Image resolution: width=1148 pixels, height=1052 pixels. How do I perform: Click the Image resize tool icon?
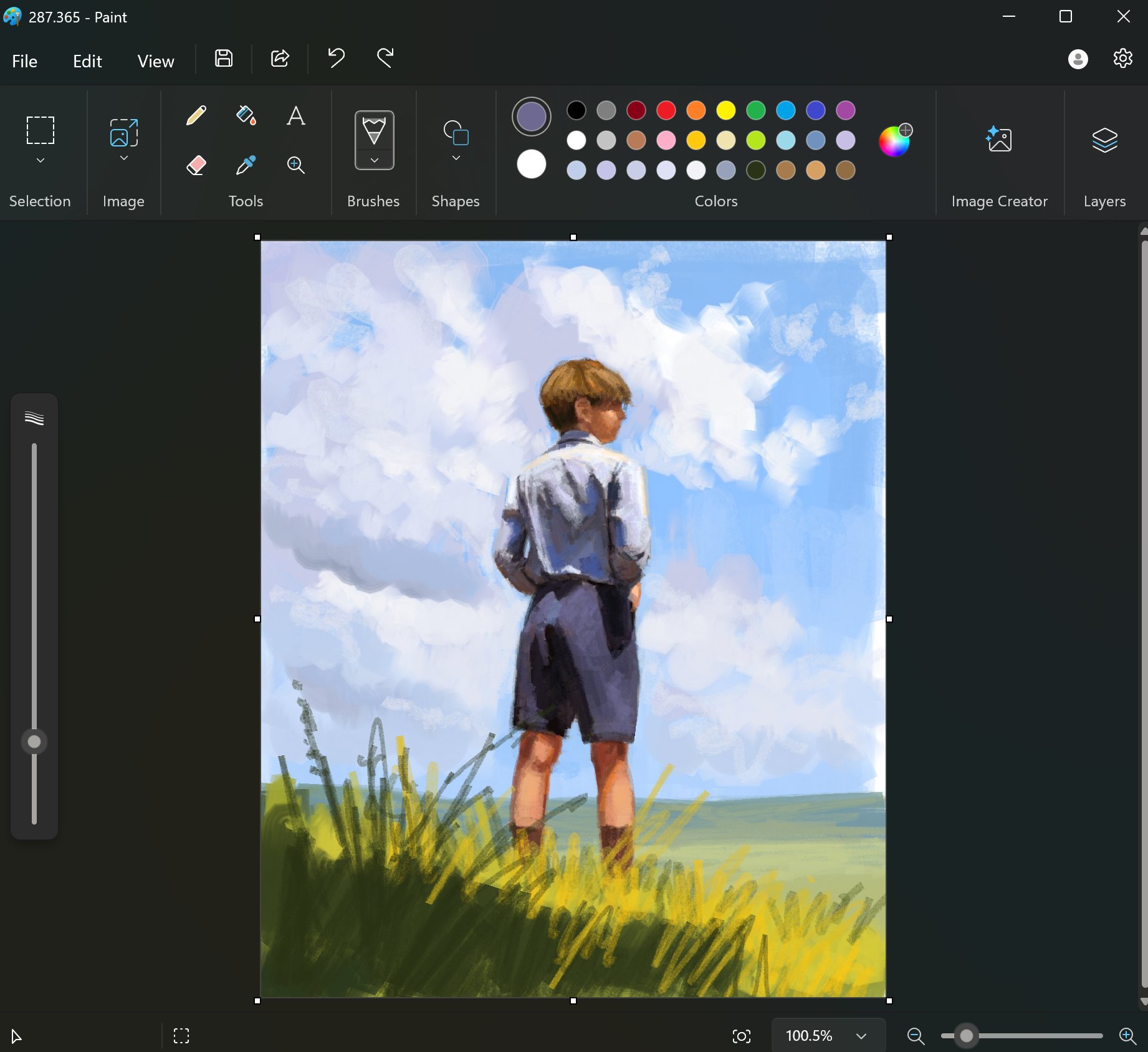coord(124,132)
